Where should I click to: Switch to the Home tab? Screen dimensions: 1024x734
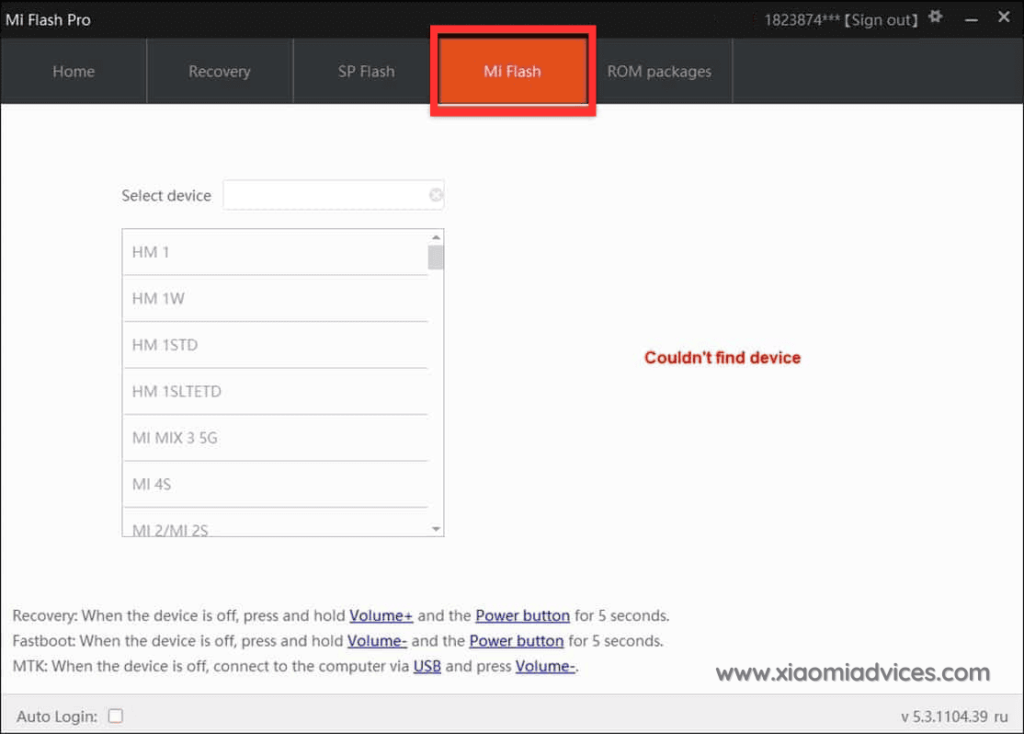pyautogui.click(x=74, y=71)
